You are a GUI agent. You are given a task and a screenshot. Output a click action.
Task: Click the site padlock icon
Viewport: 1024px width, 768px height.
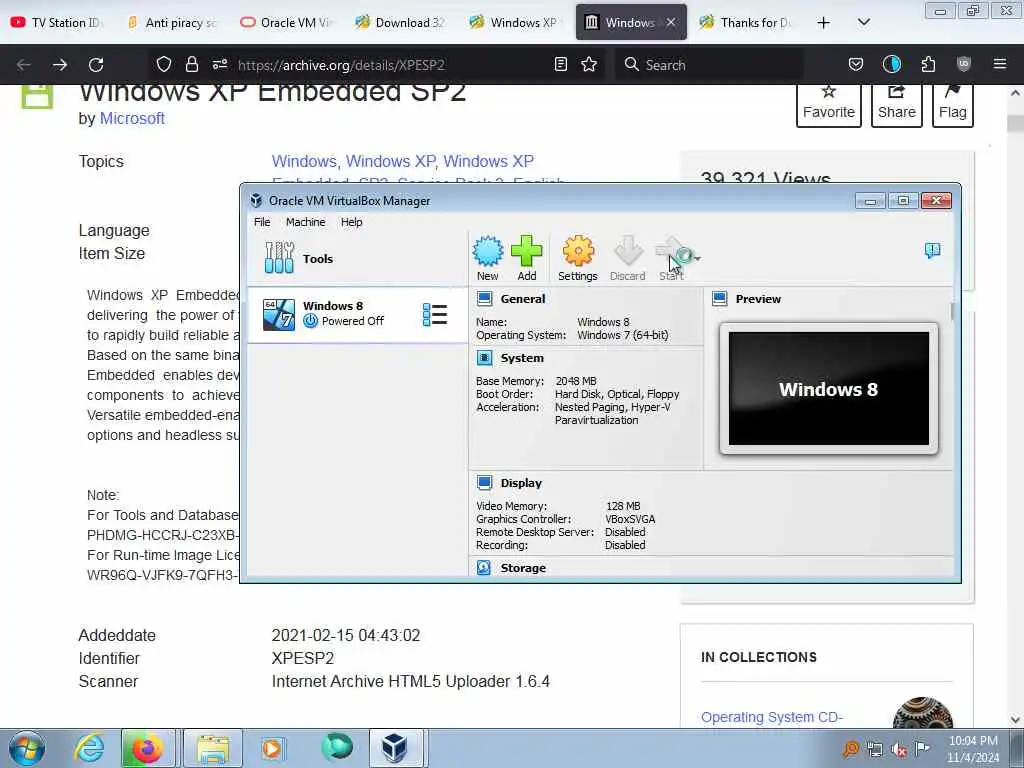(191, 64)
